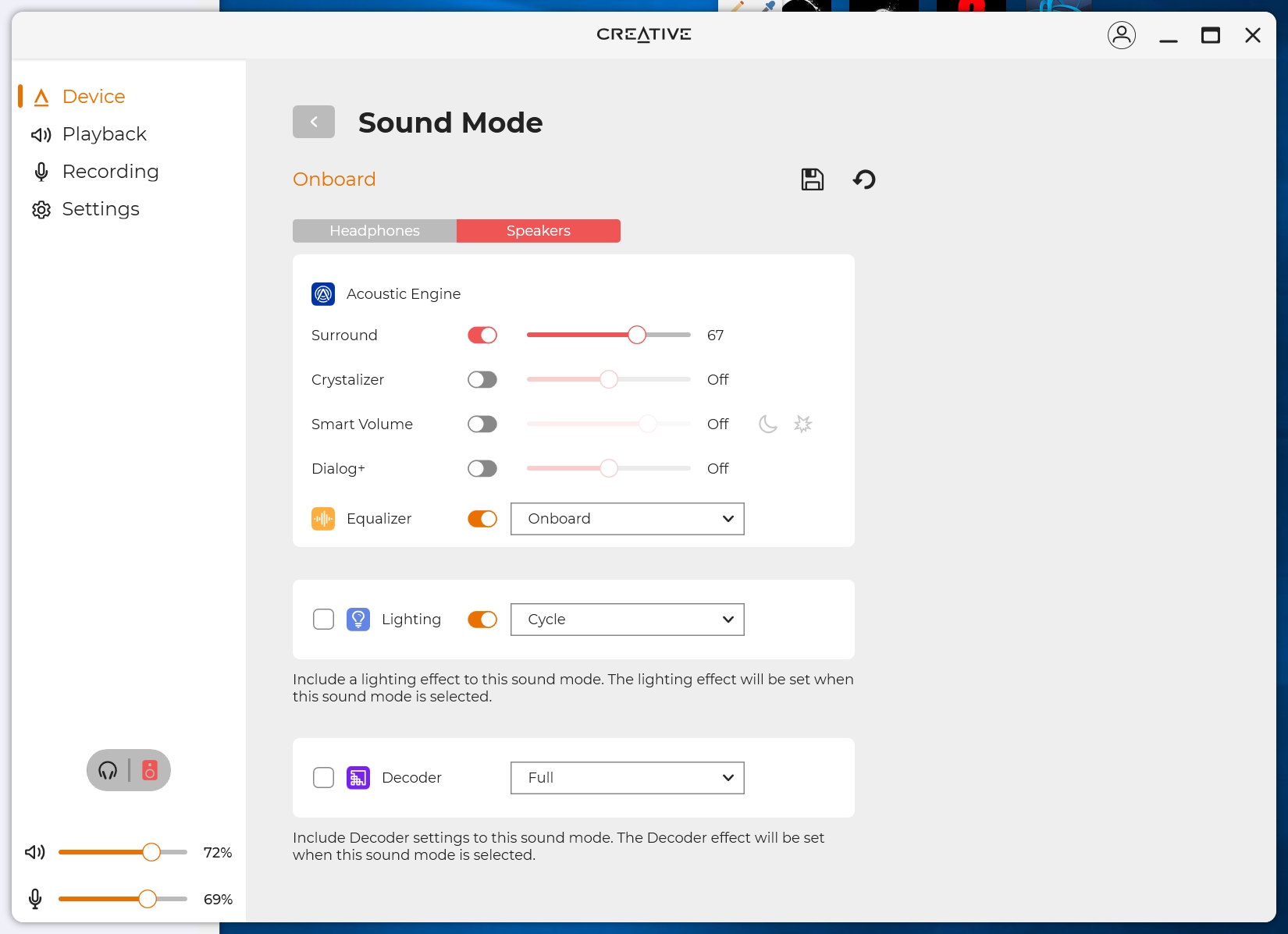Open the Equalizer preset dropdown

(627, 519)
